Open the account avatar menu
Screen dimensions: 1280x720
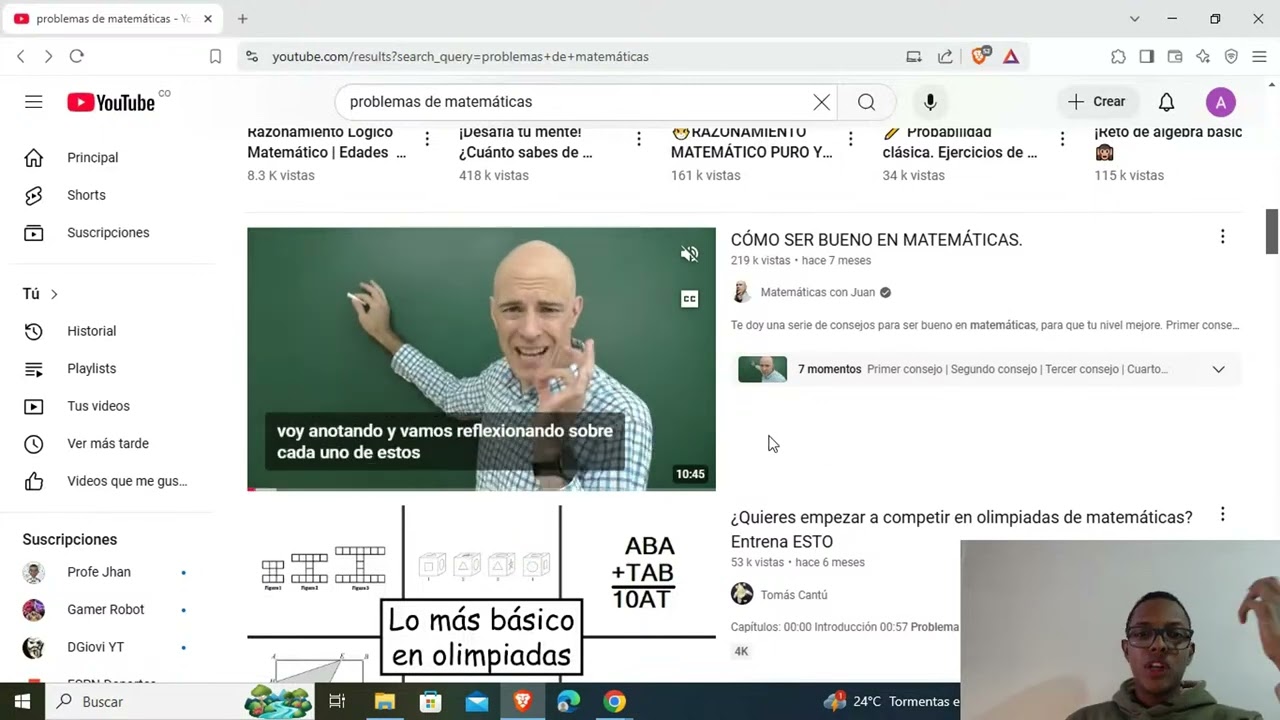1221,102
